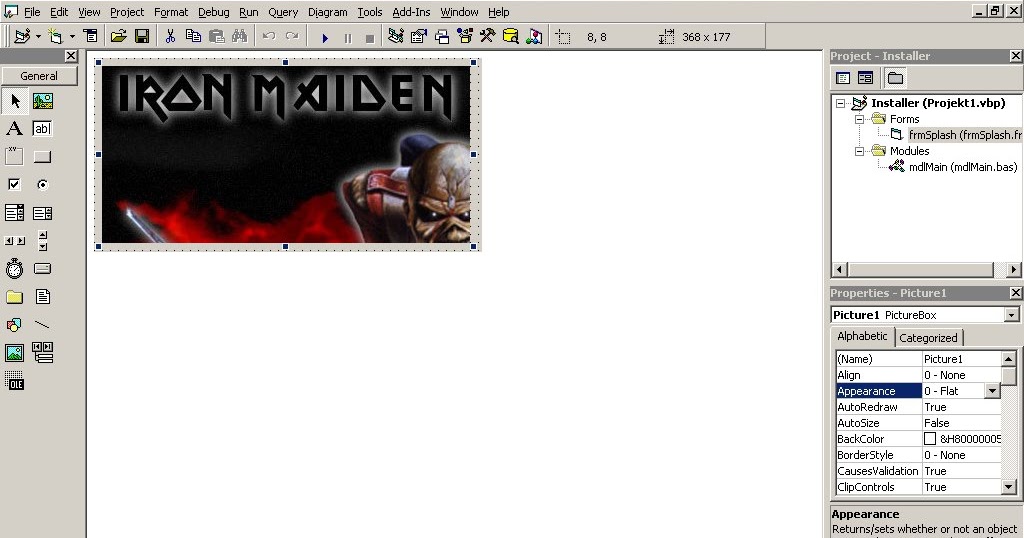Collapse the Installer (Projekt1.vbp) tree node
Viewport: 1024px width, 538px height.
pos(840,103)
